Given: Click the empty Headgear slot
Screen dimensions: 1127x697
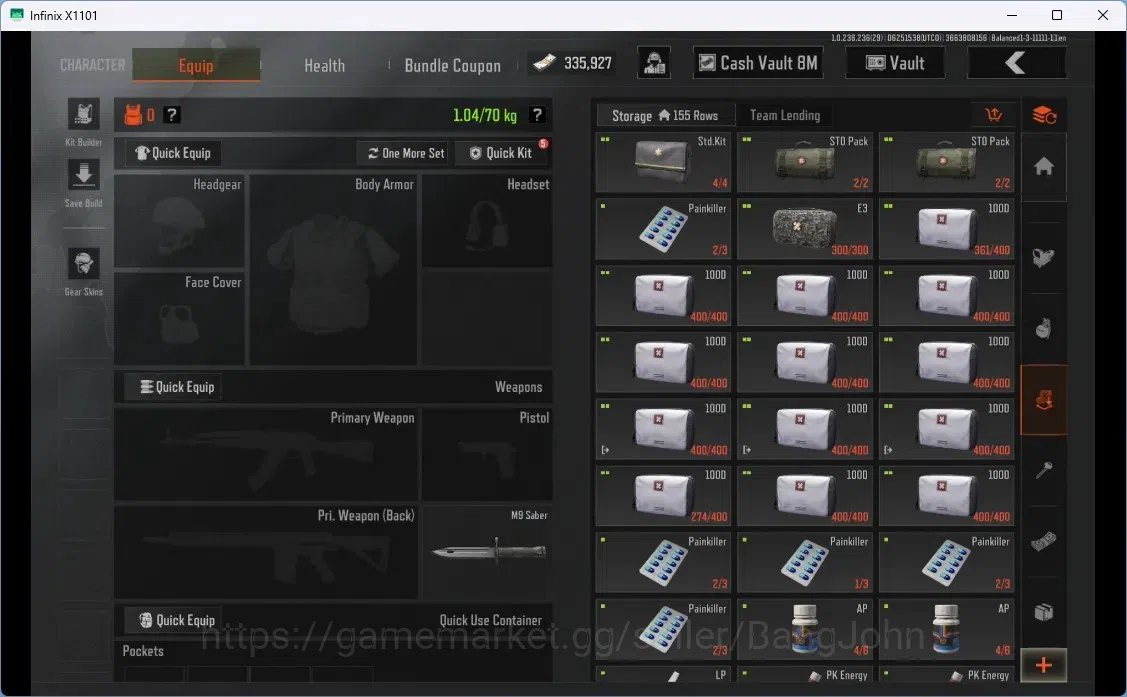Looking at the screenshot, I should click(x=180, y=221).
